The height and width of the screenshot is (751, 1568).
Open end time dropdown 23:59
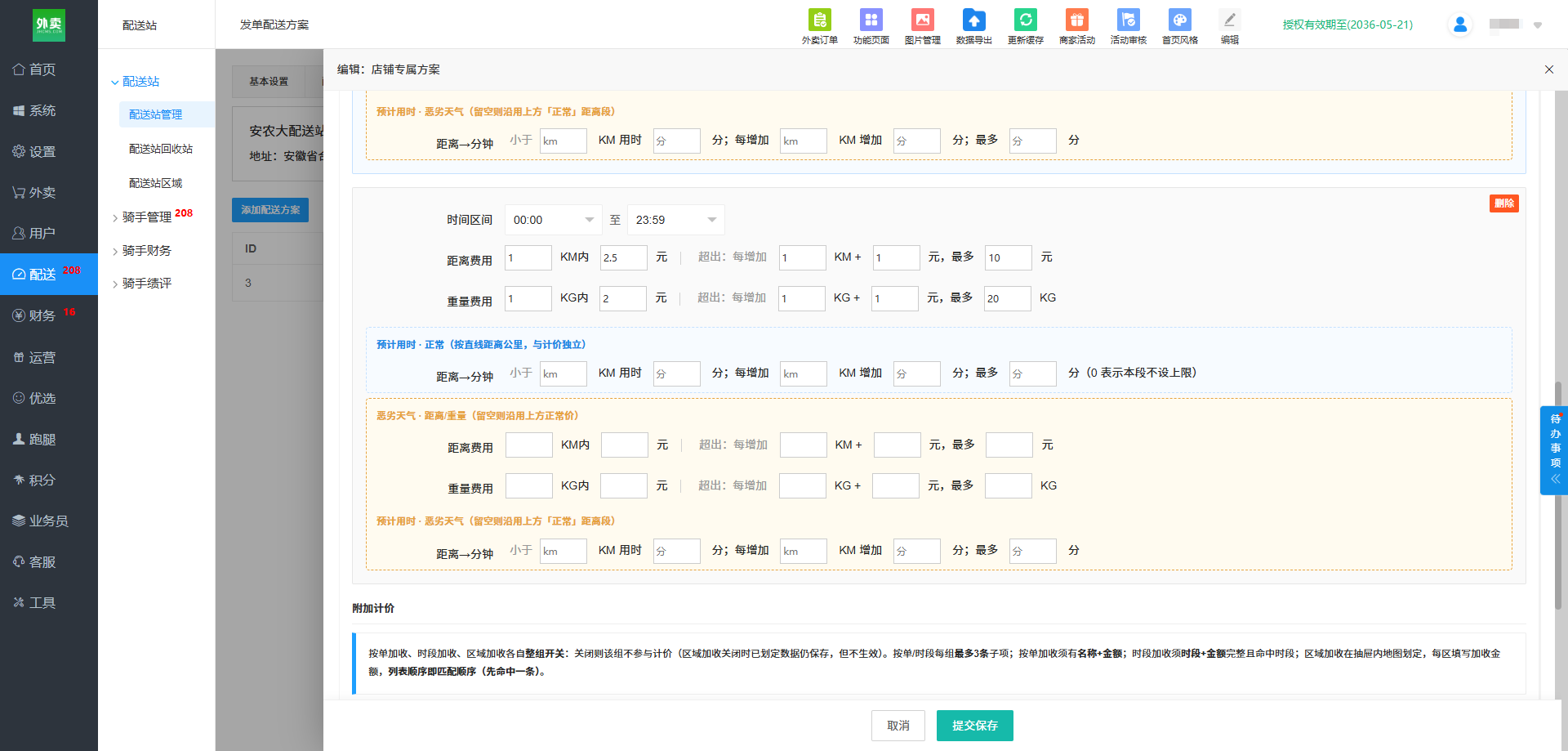[x=676, y=220]
